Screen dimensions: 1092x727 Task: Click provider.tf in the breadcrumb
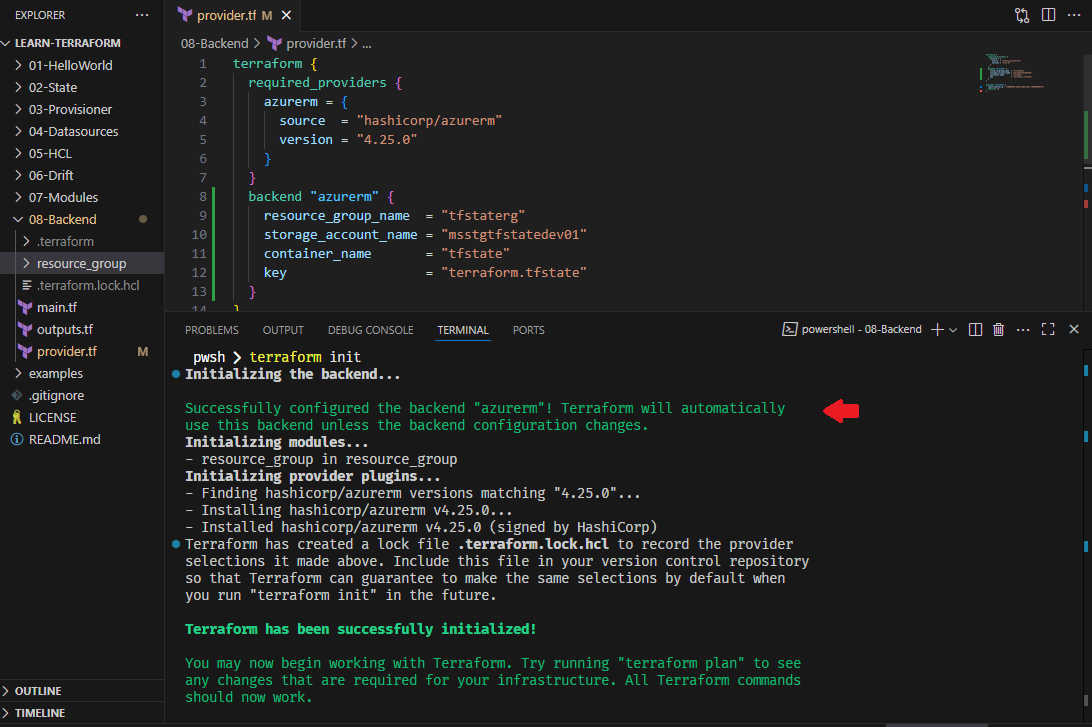tap(316, 43)
